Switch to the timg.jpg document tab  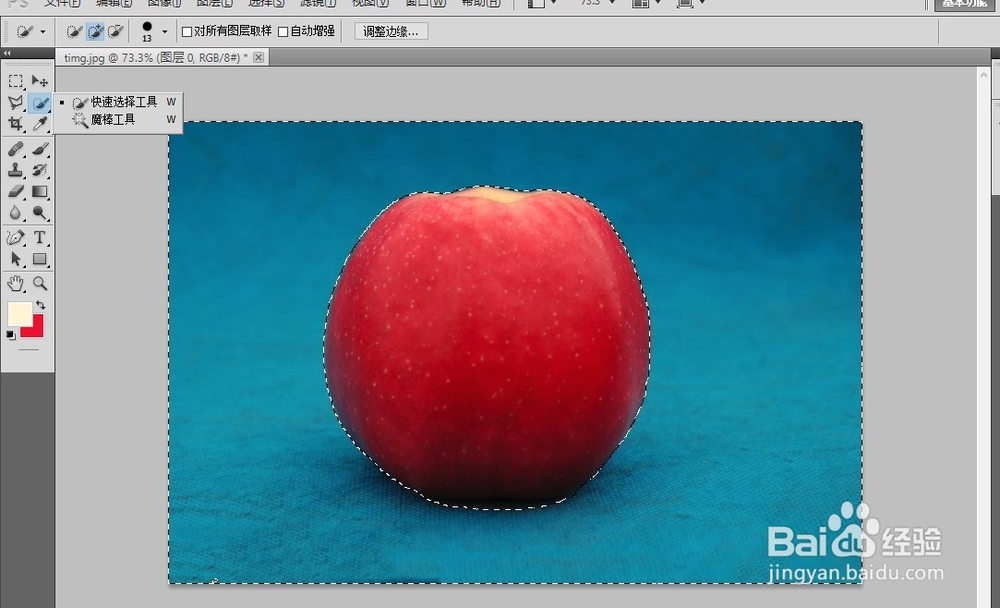155,57
